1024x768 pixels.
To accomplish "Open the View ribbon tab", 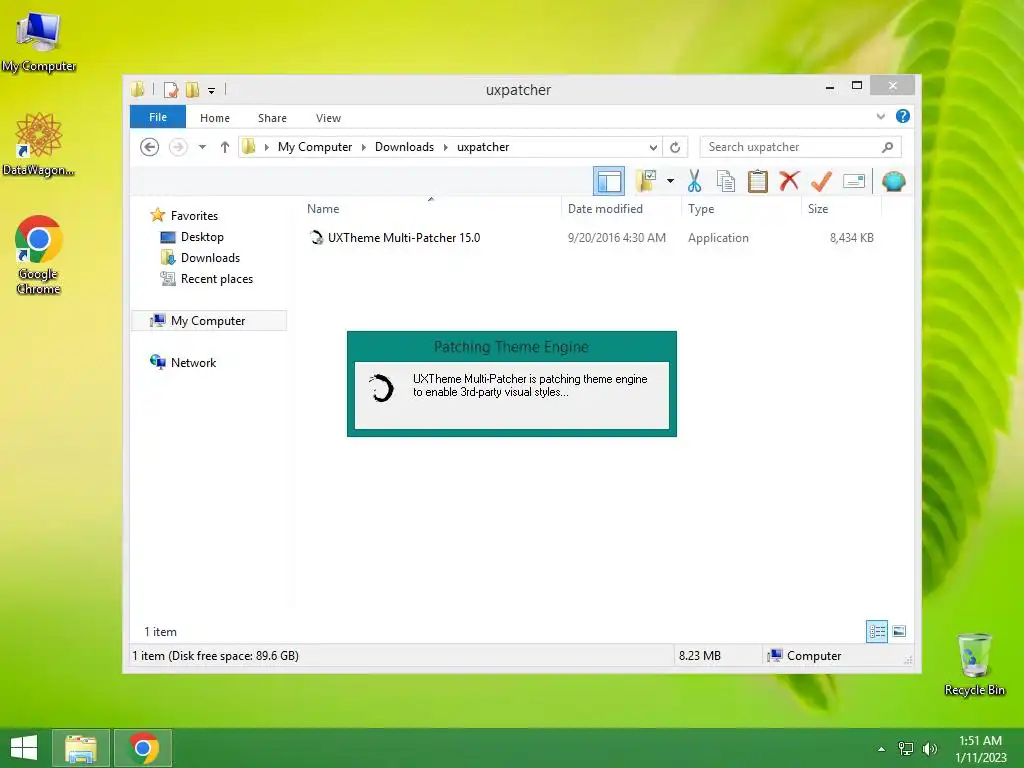I will [x=328, y=118].
